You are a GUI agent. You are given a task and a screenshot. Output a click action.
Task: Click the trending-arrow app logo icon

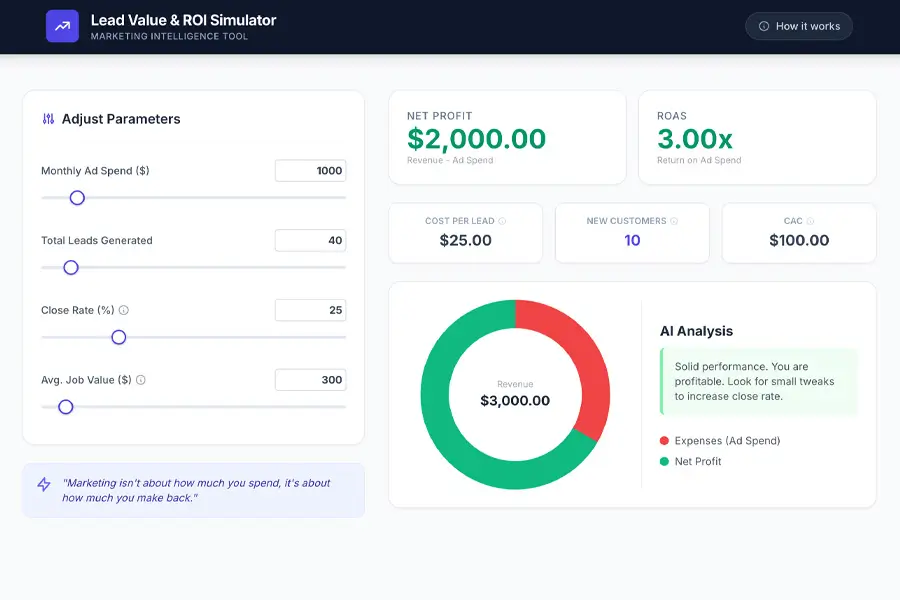[x=62, y=26]
